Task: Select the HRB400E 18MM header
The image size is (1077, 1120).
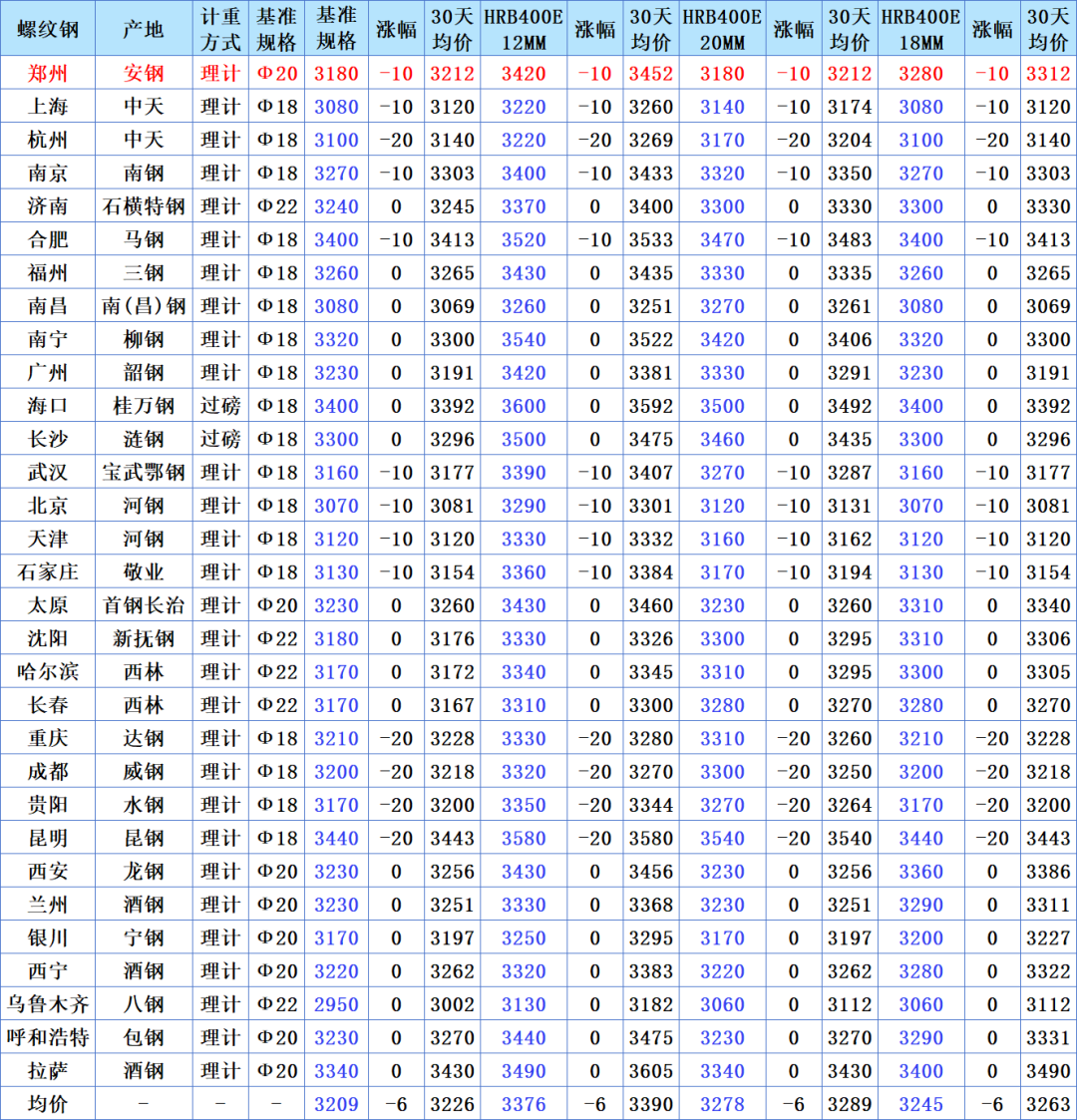Action: [x=920, y=29]
